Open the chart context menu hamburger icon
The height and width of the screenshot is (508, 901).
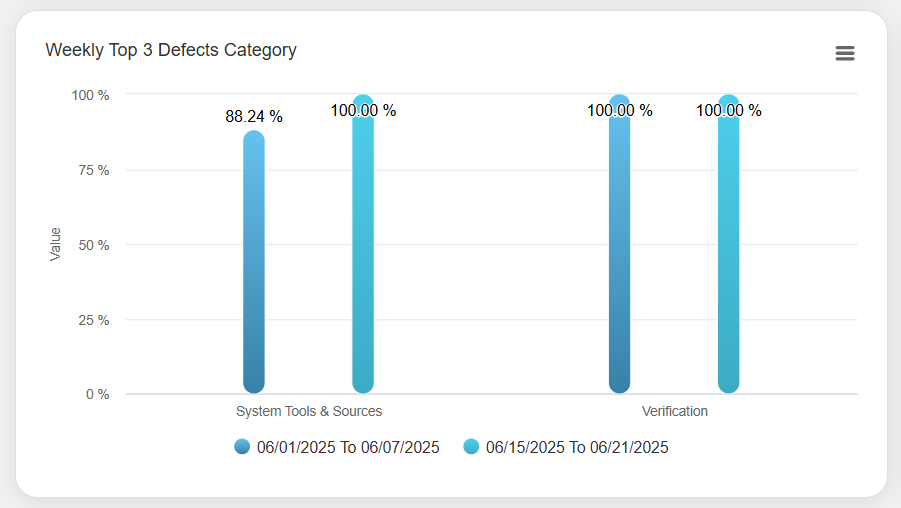(x=845, y=53)
